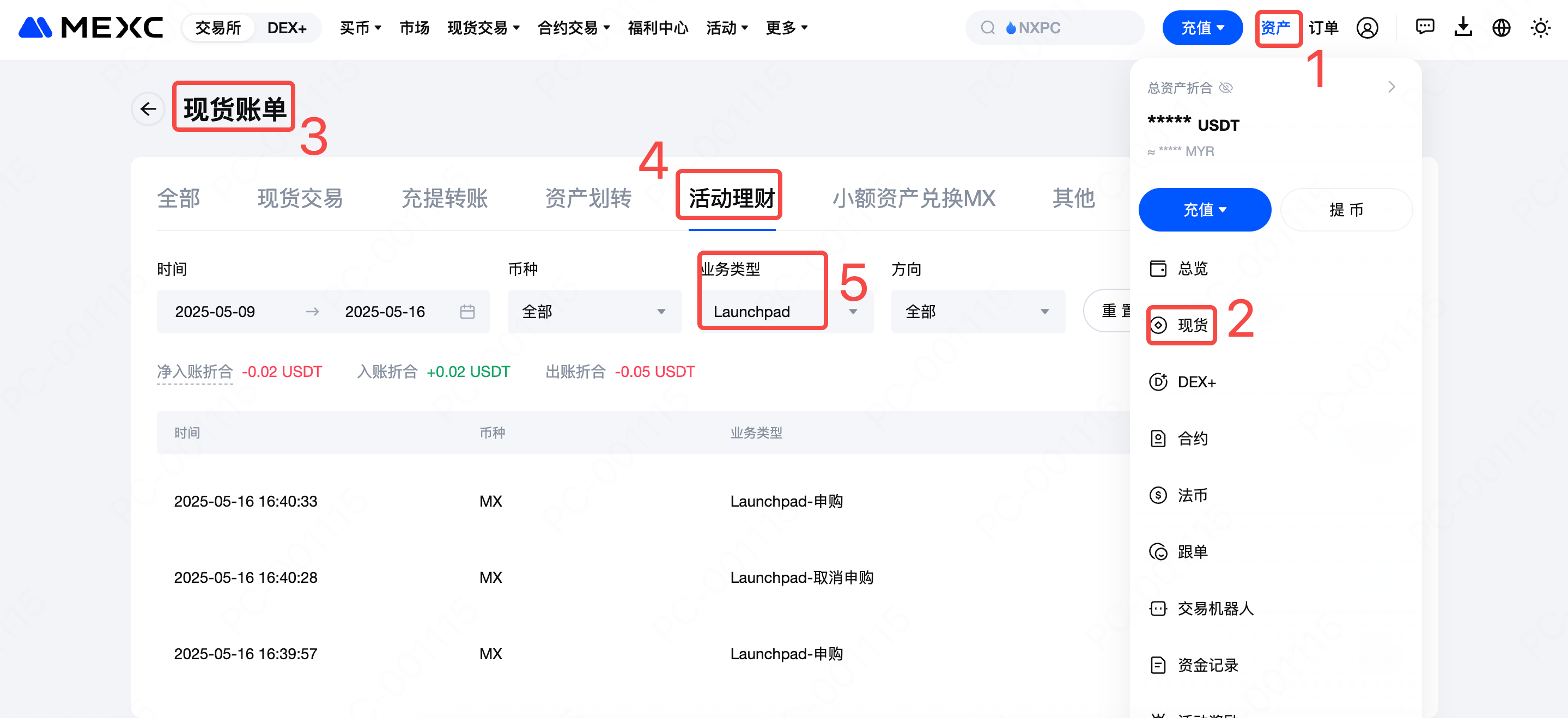Viewport: 1568px width, 718px height.
Task: Select the 小额资产兑换MX tab
Action: (x=914, y=198)
